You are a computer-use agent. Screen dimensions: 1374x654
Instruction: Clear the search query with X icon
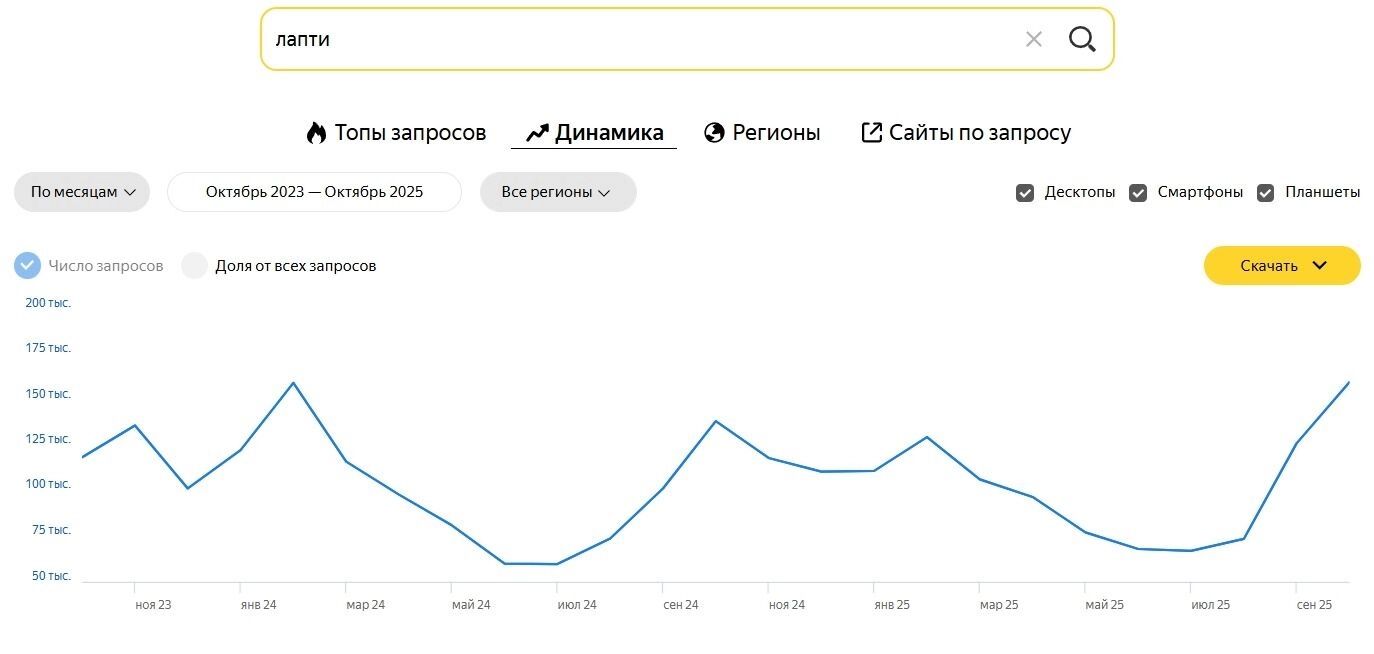[1034, 39]
